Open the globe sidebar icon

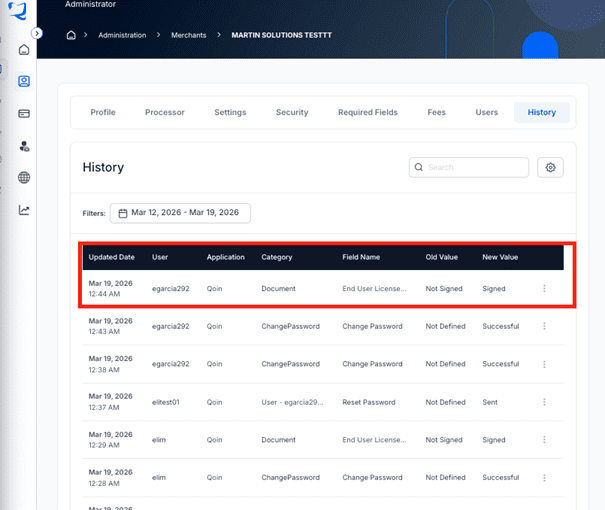point(24,177)
